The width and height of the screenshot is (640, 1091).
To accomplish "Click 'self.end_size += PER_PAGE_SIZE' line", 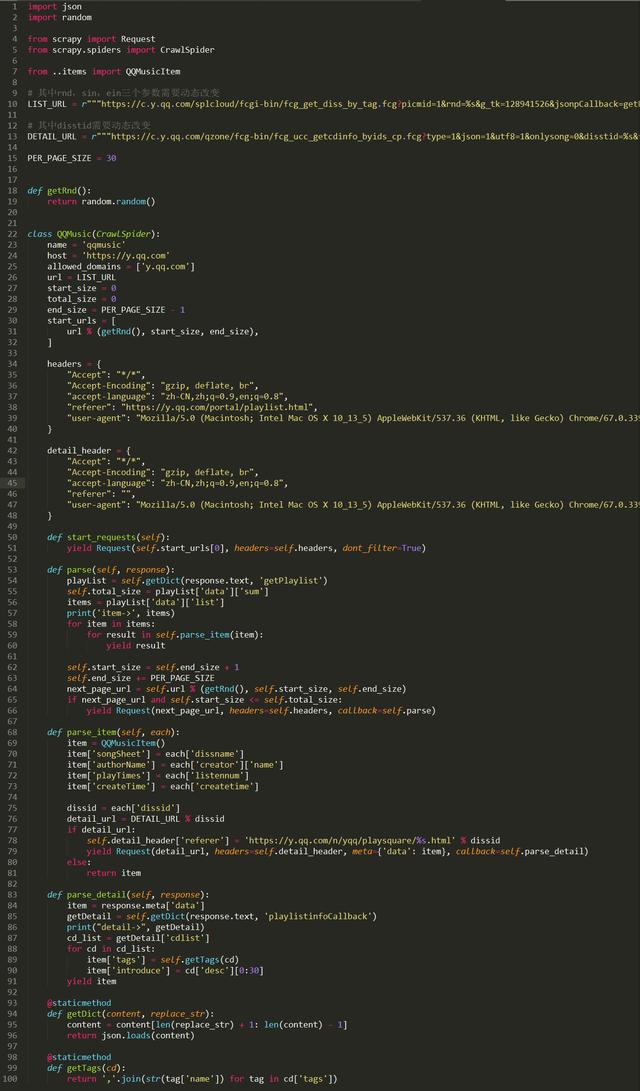I will [141, 678].
